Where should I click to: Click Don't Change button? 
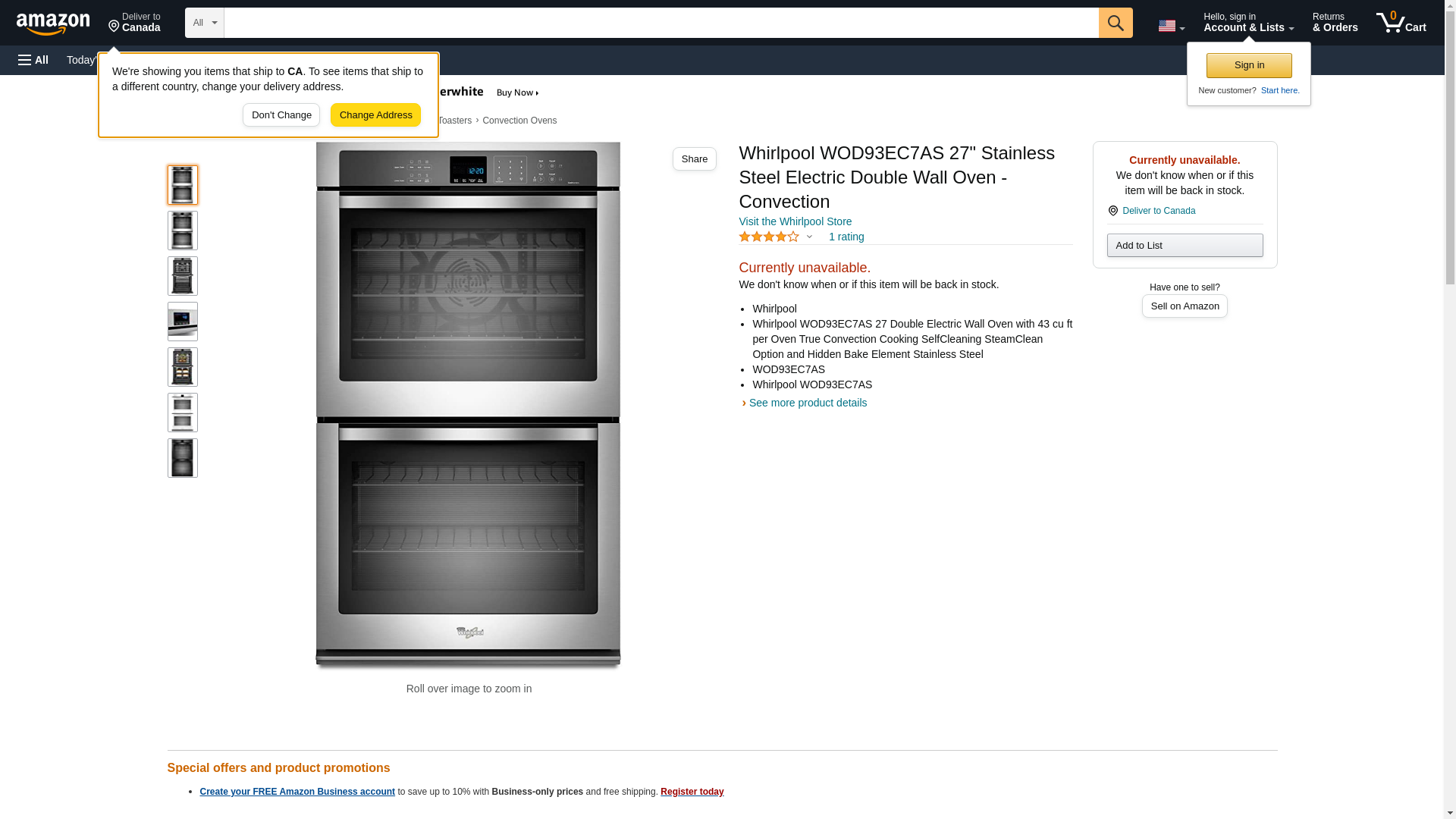pyautogui.click(x=281, y=115)
